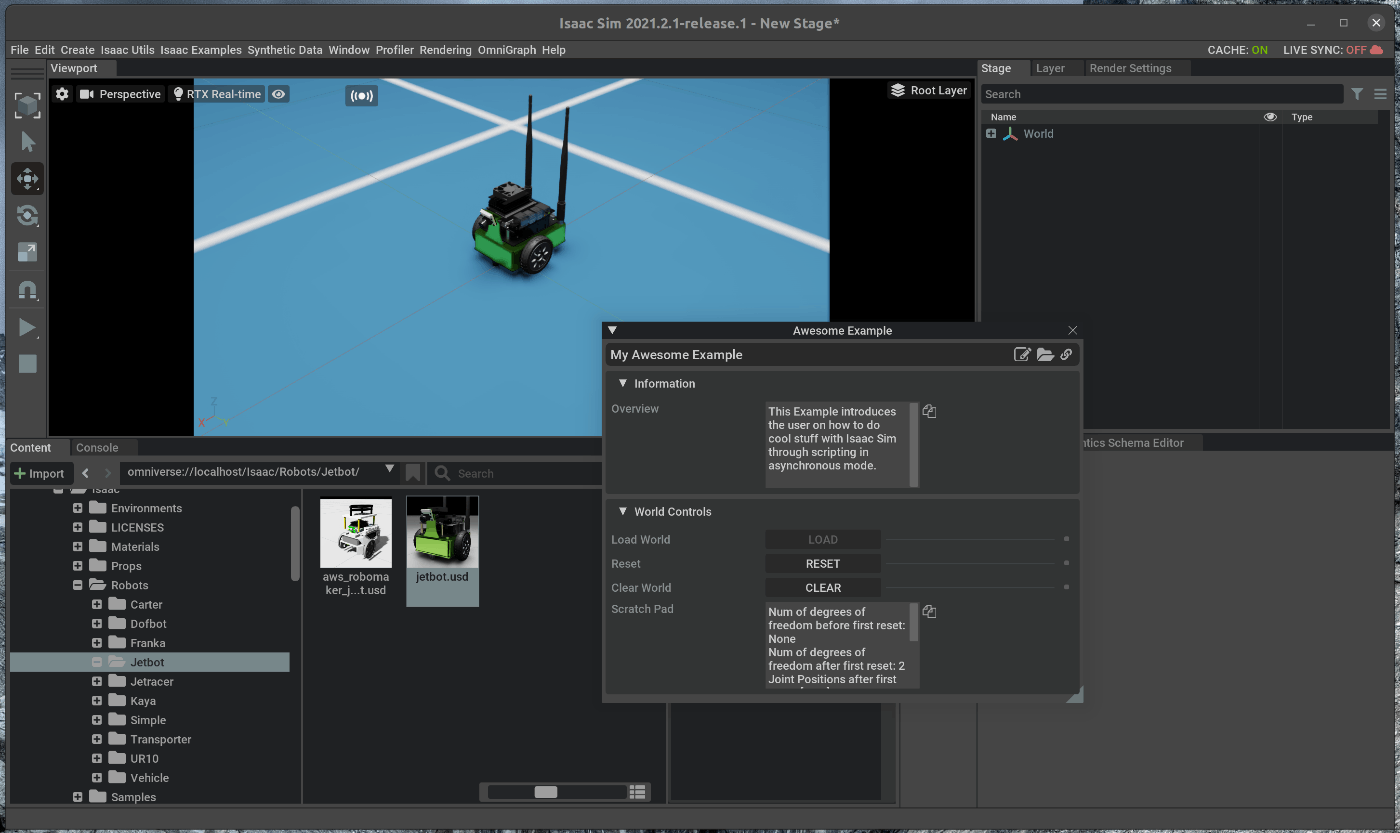Open viewport visibility eye menu

279,94
